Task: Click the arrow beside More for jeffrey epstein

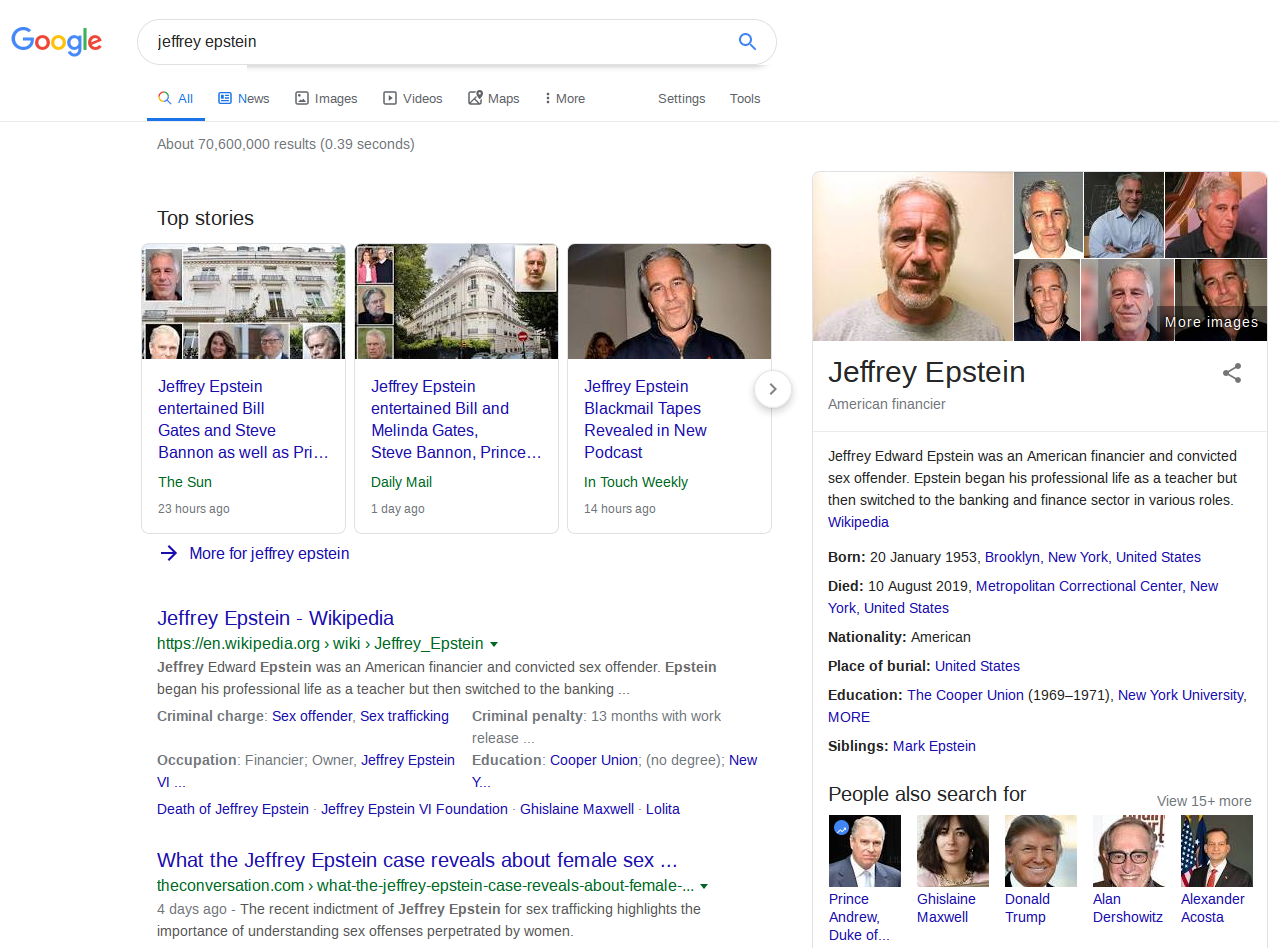Action: 169,553
